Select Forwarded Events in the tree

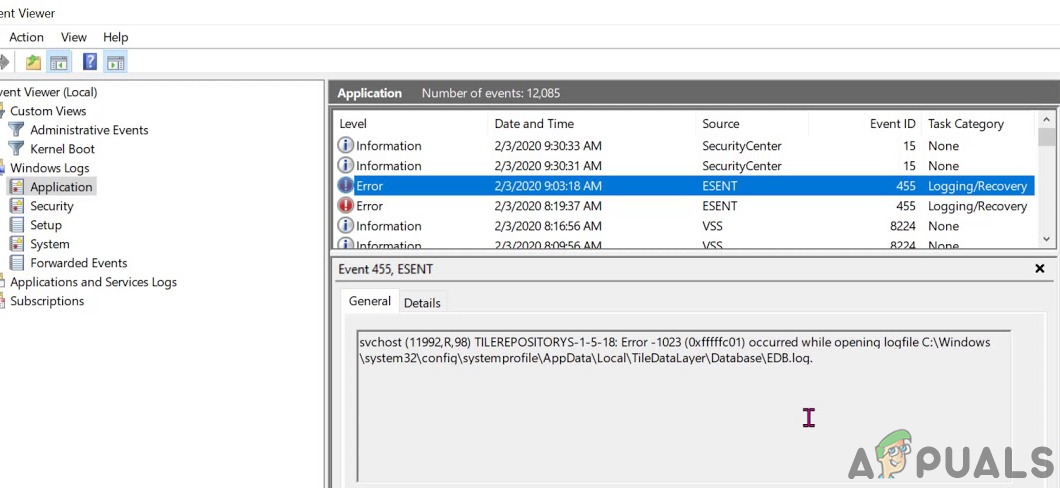click(x=78, y=263)
